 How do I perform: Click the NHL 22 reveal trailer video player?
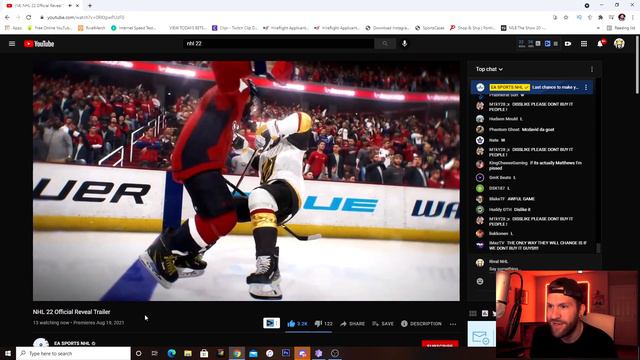pos(246,181)
